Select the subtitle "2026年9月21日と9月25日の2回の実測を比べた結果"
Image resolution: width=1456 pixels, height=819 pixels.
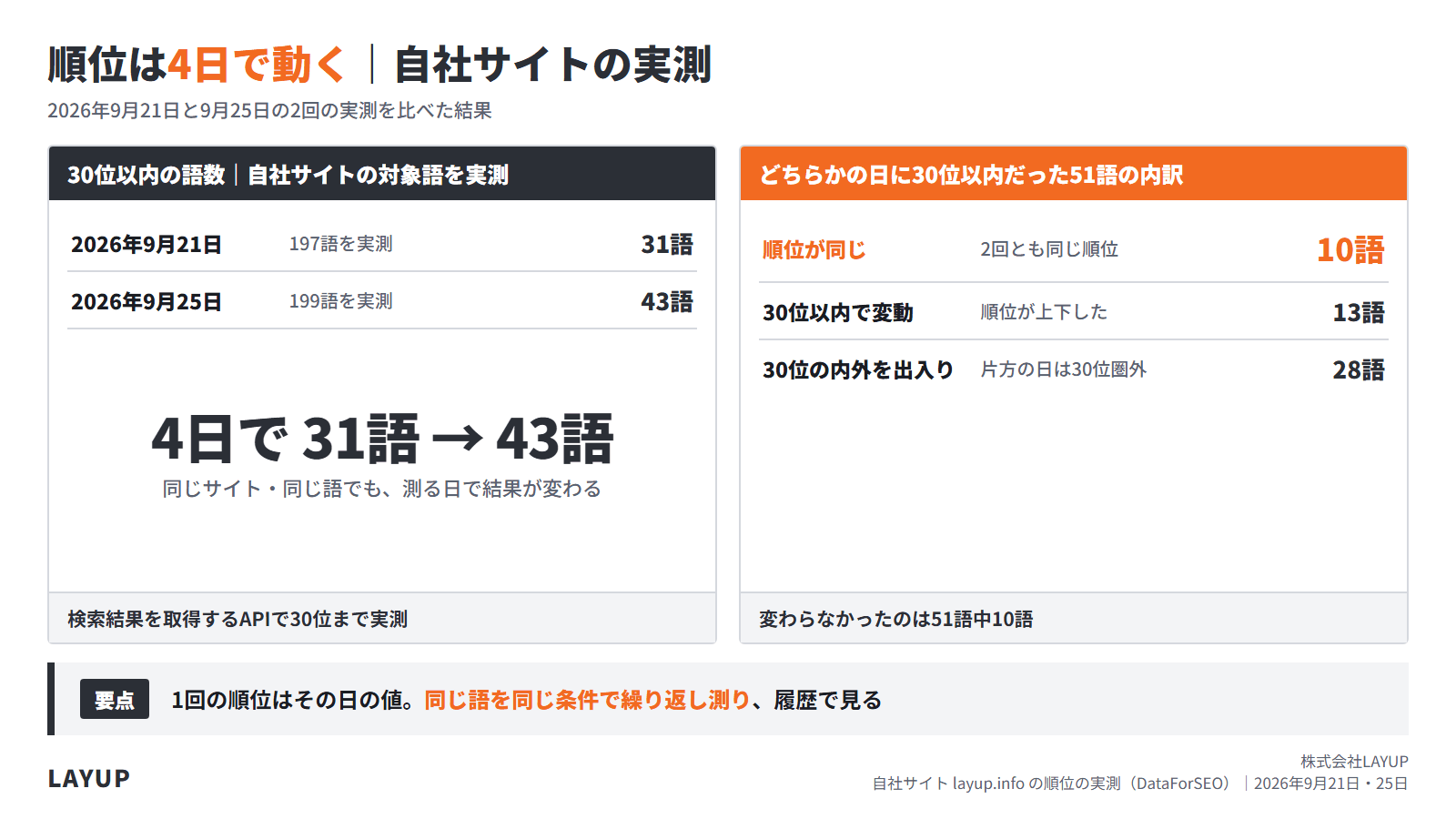269,111
